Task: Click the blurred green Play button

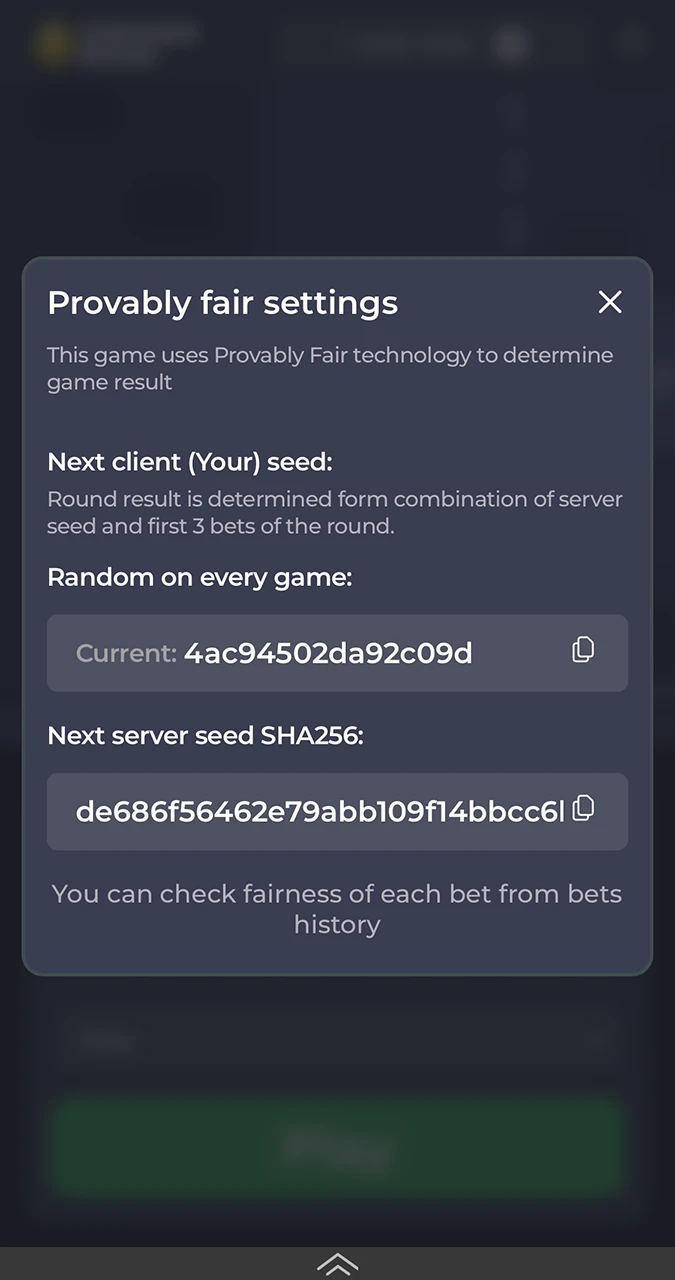Action: (x=337, y=1146)
